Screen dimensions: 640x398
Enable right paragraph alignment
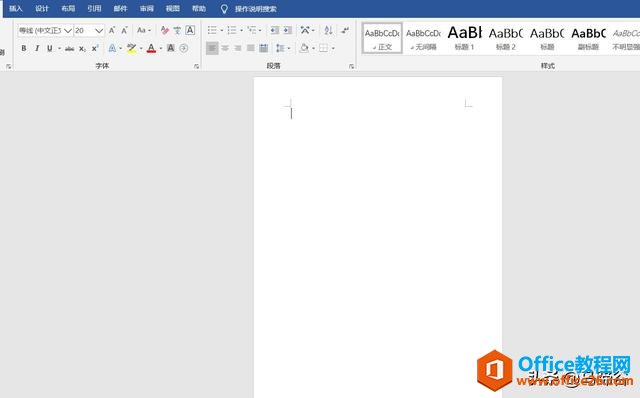238,48
